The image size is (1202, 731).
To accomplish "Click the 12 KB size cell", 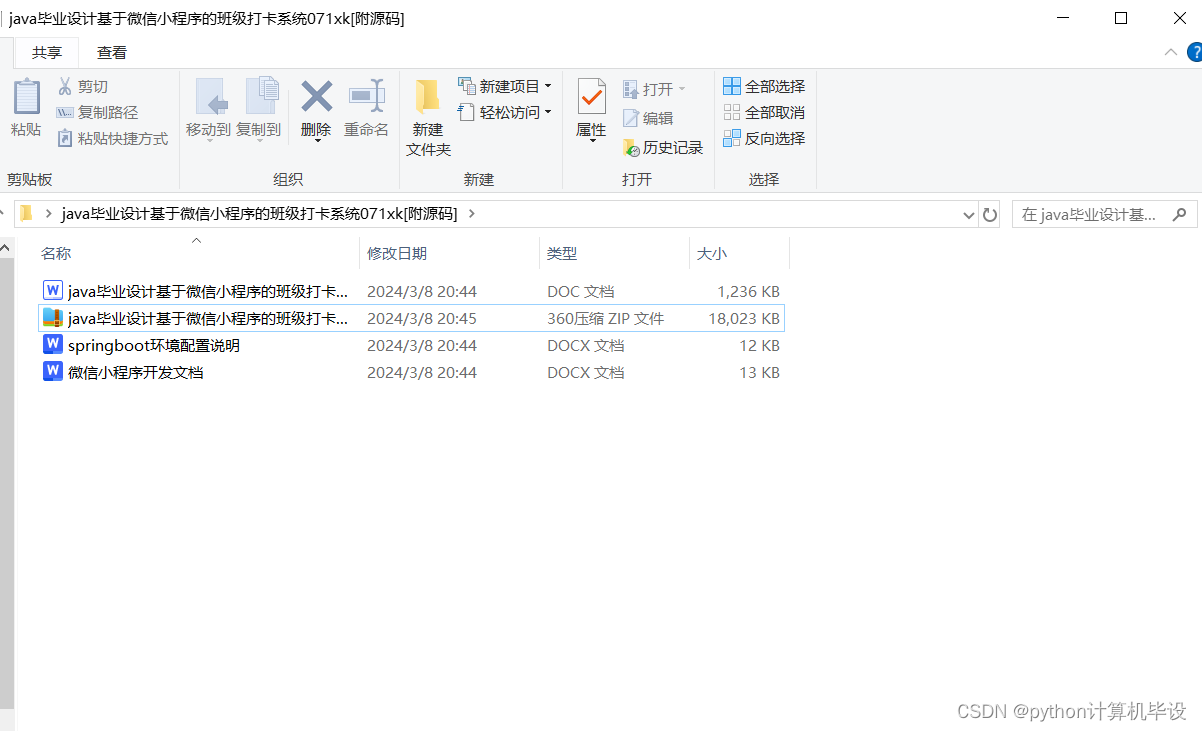I will click(x=760, y=345).
